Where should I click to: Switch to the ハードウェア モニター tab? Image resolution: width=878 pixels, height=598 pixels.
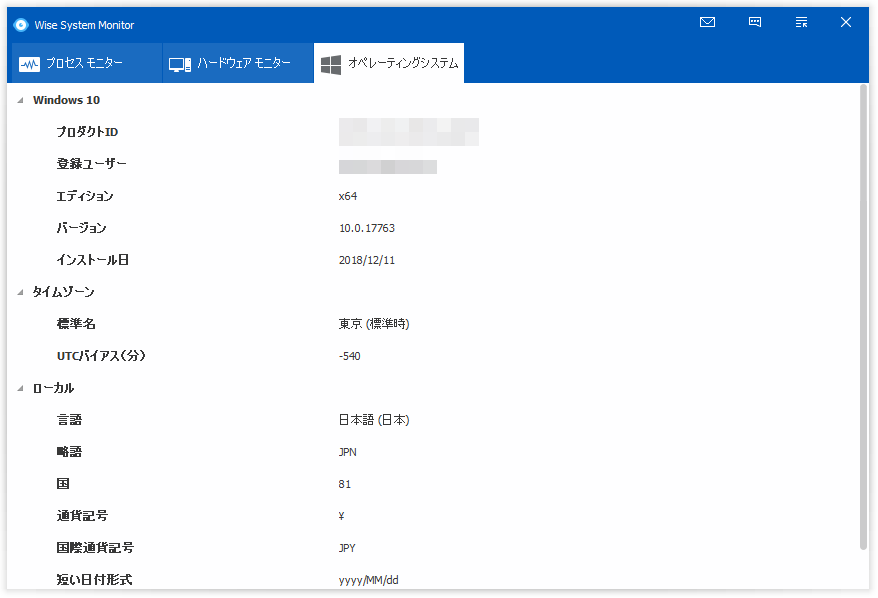[238, 63]
